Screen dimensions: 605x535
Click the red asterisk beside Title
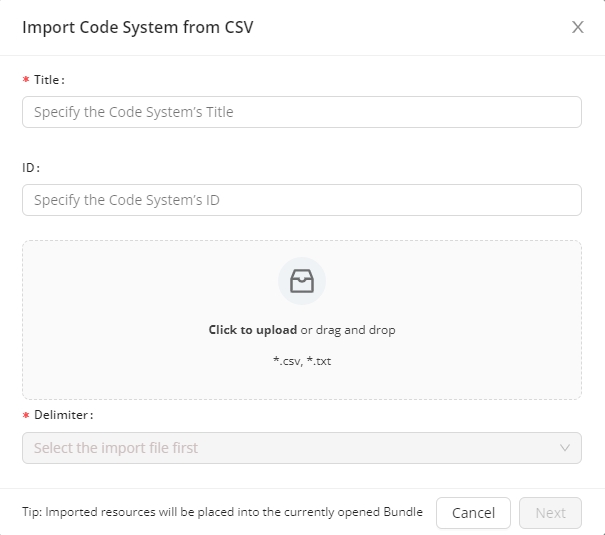click(26, 81)
